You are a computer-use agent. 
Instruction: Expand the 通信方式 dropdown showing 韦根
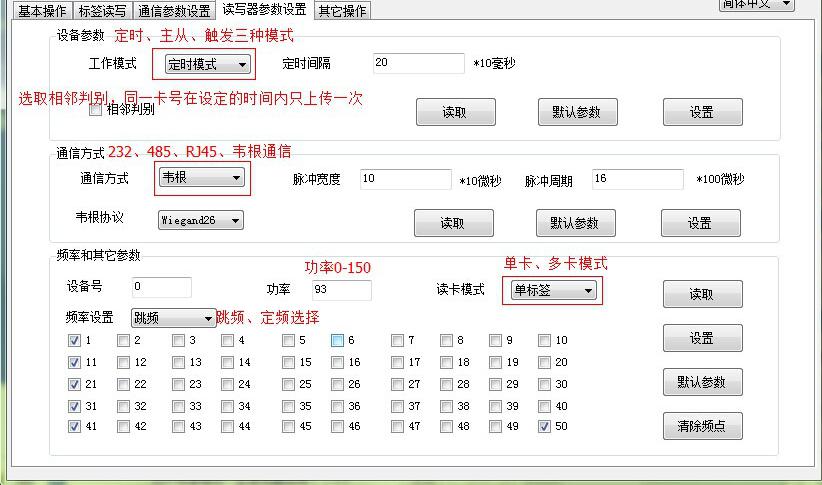[201, 178]
